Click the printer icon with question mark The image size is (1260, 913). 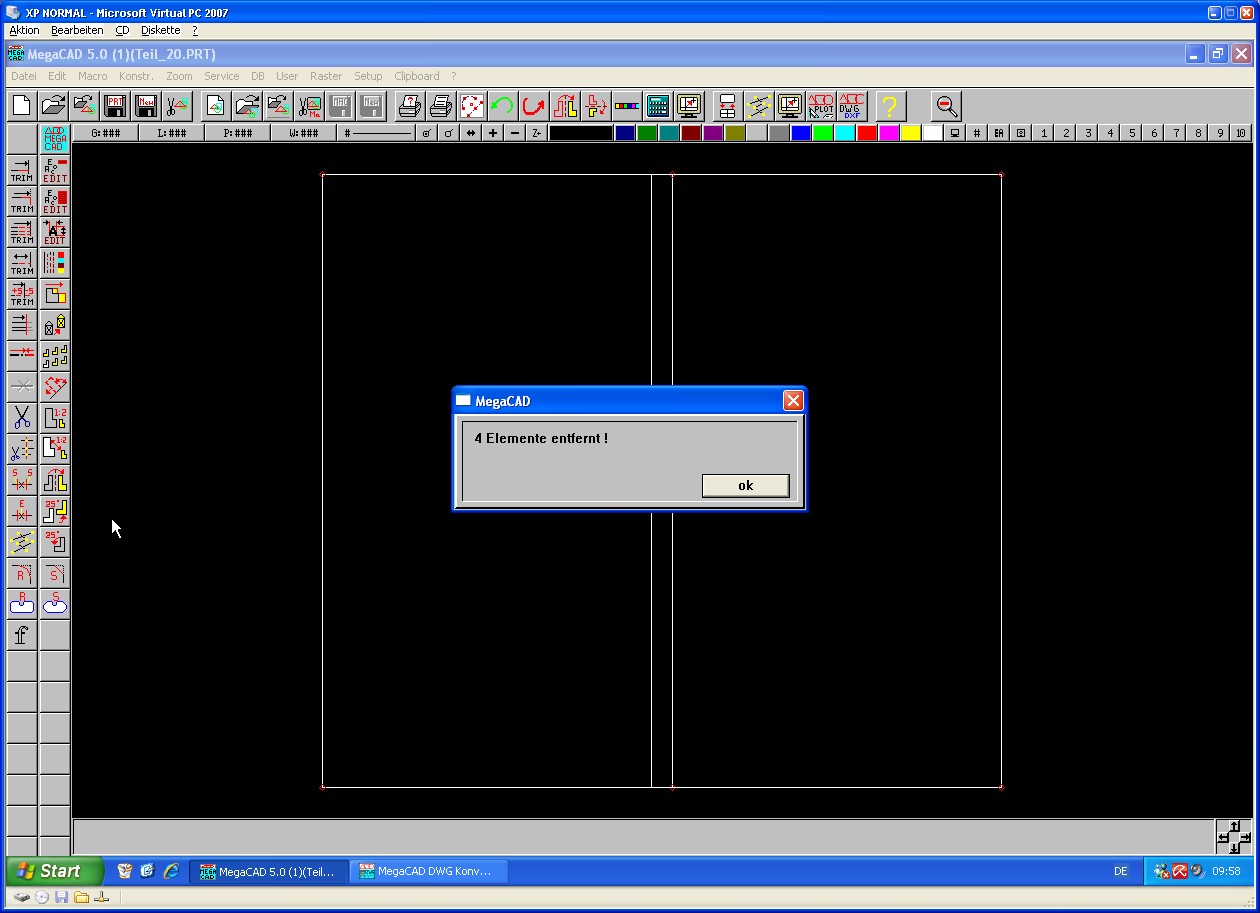pyautogui.click(x=409, y=105)
